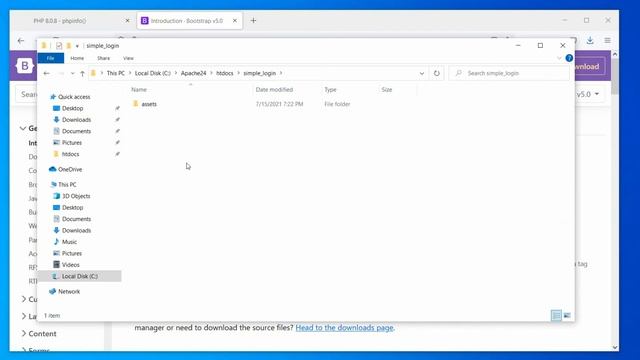Click the browser page scrollbar
Screen dimensions: 640x360
tap(615, 78)
